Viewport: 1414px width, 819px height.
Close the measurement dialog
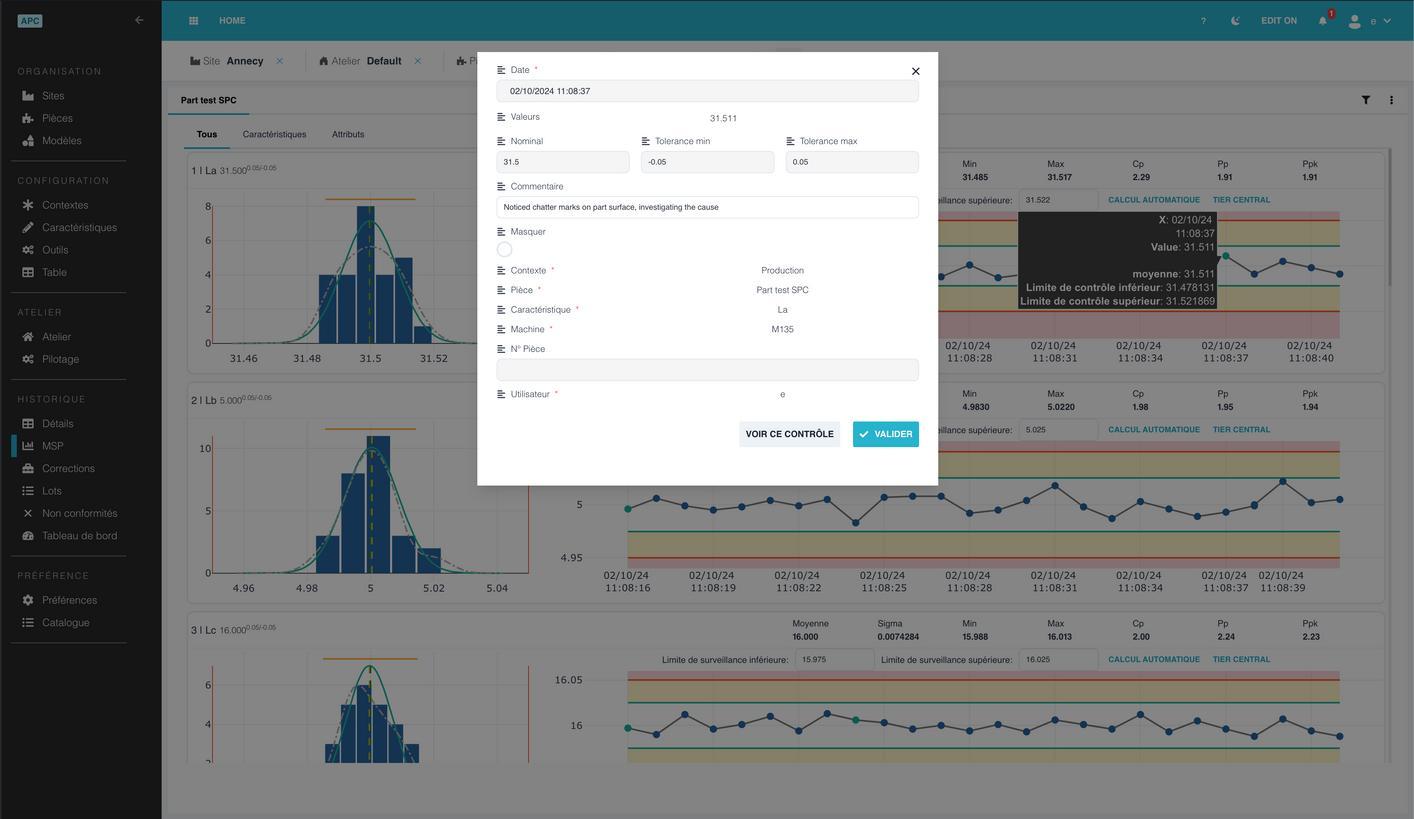(915, 72)
